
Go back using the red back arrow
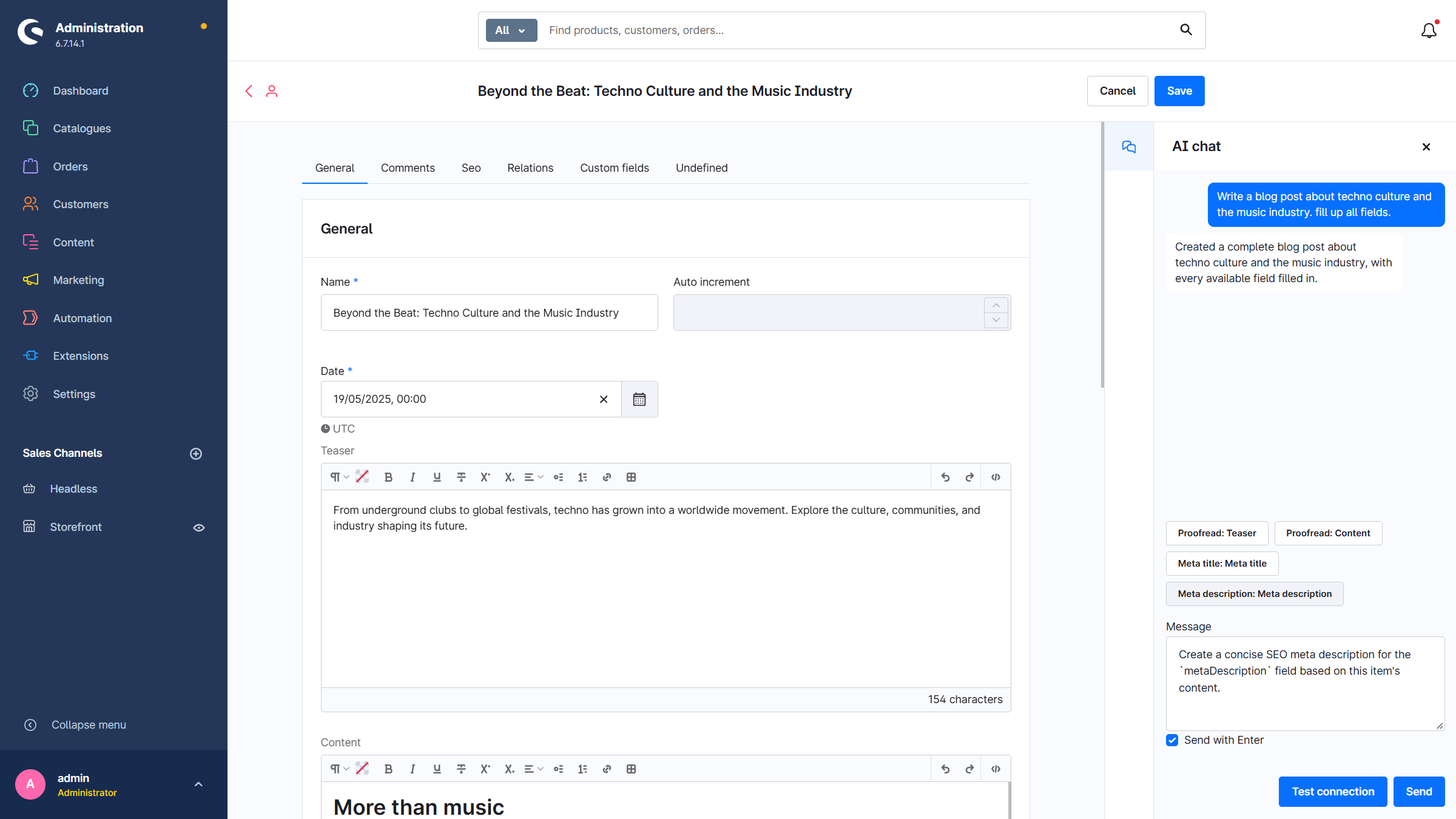[249, 91]
